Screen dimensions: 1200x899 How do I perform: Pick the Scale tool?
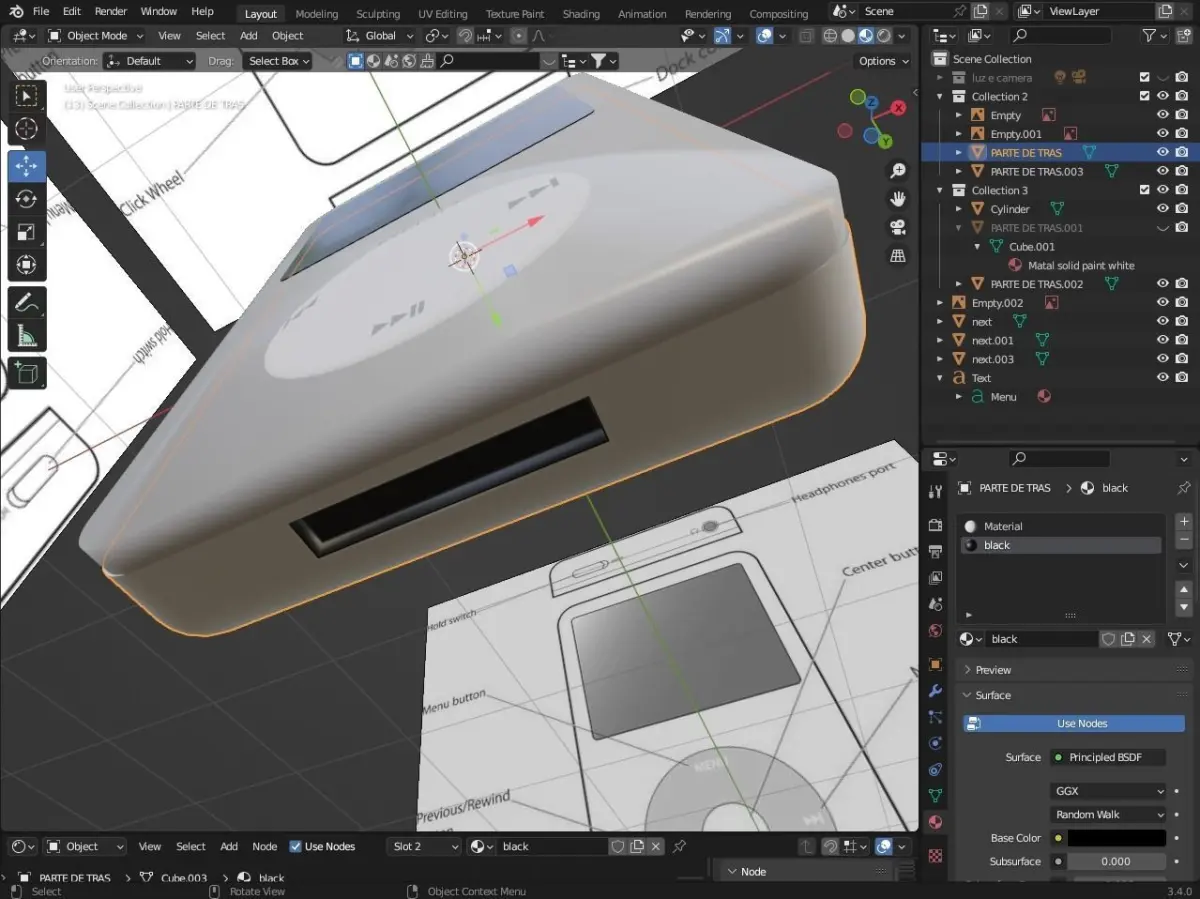click(x=27, y=232)
